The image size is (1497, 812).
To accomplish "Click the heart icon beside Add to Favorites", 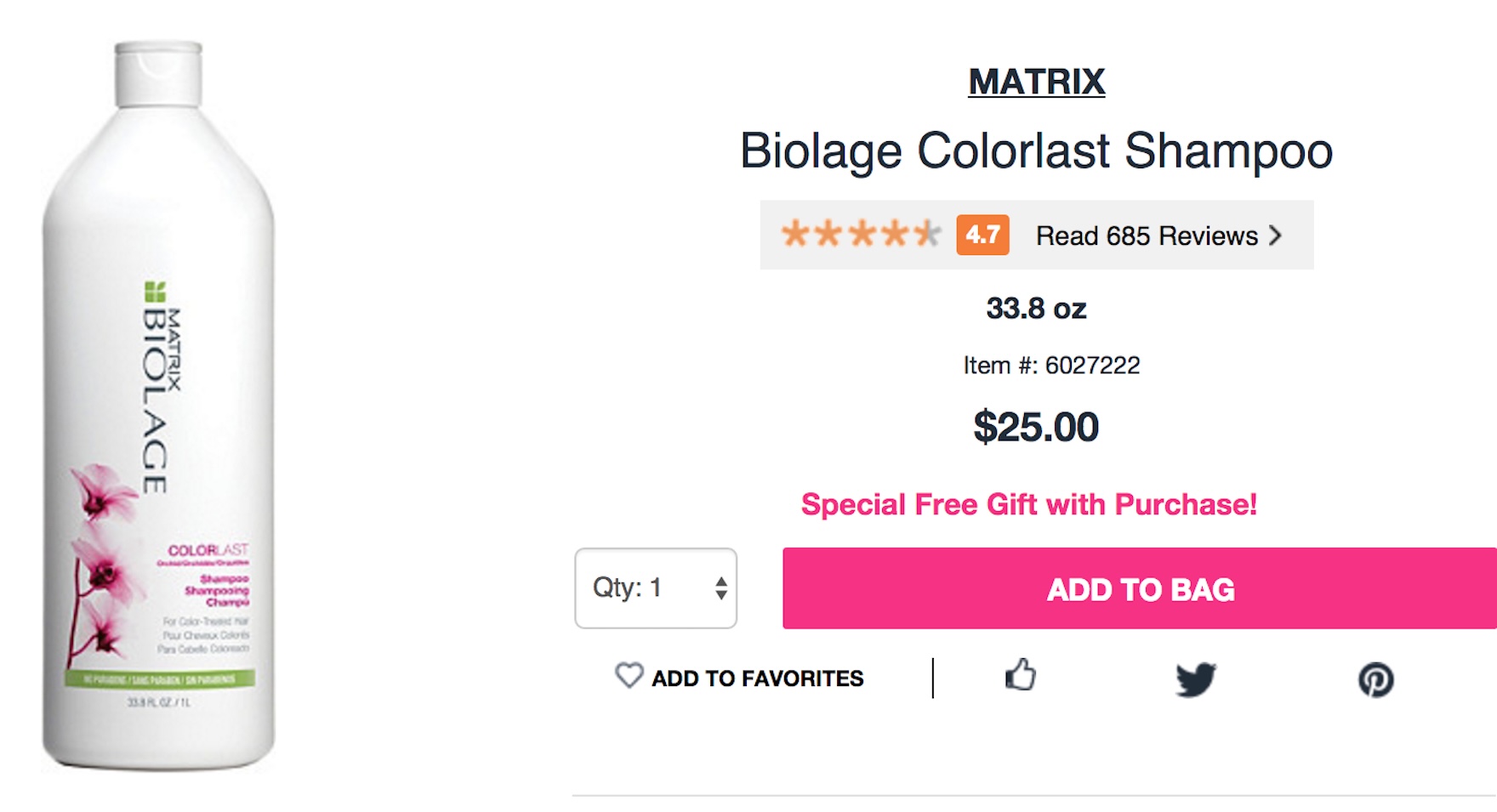I will [629, 676].
